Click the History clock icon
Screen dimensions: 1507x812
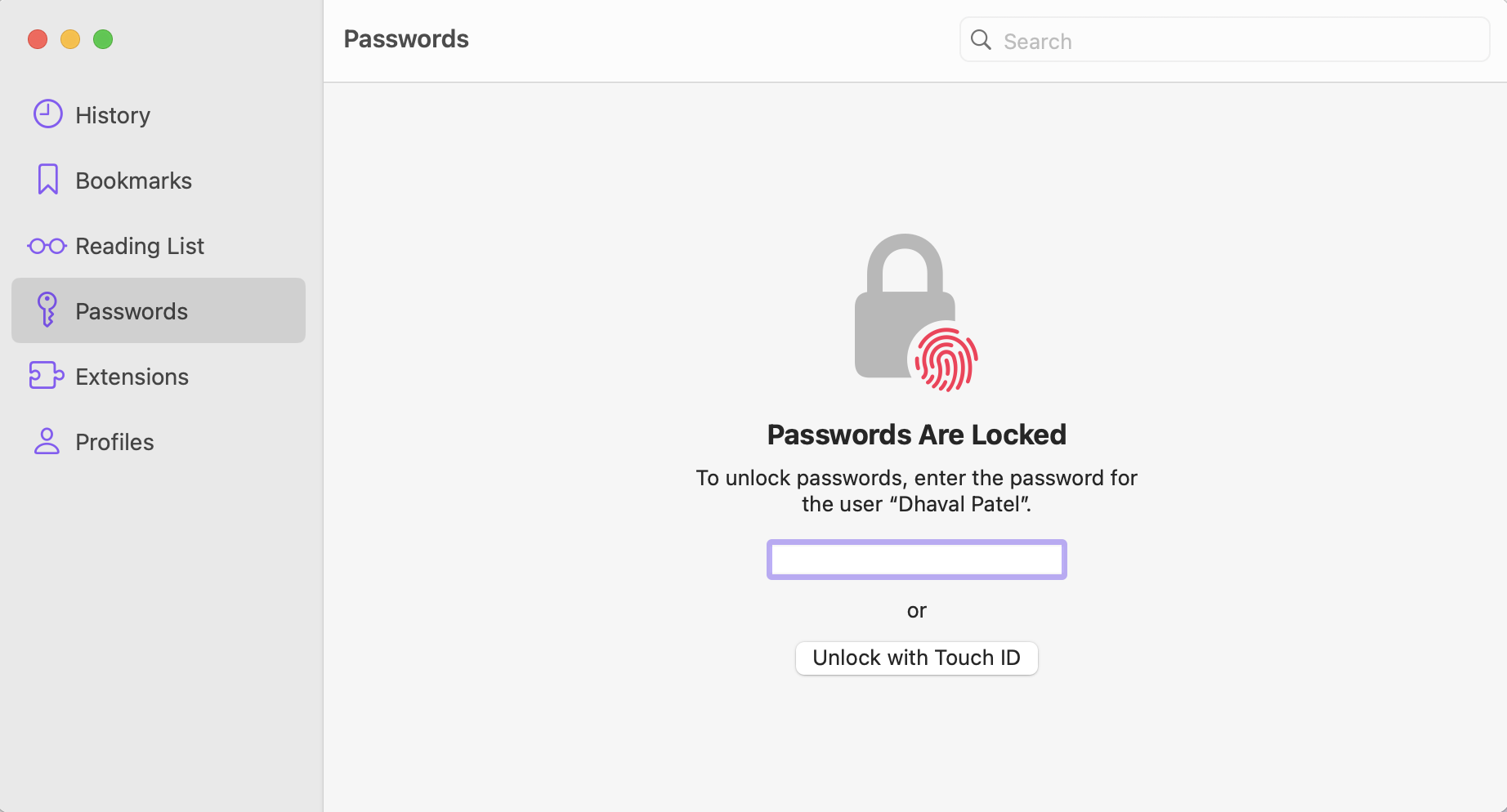coord(47,114)
